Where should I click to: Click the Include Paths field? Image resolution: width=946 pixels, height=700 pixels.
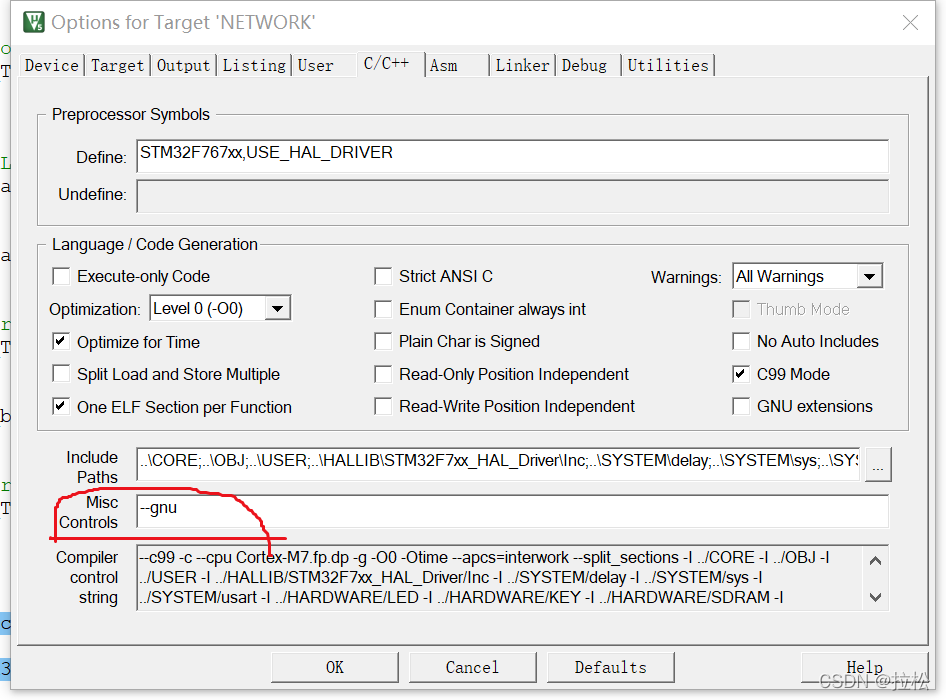point(498,463)
